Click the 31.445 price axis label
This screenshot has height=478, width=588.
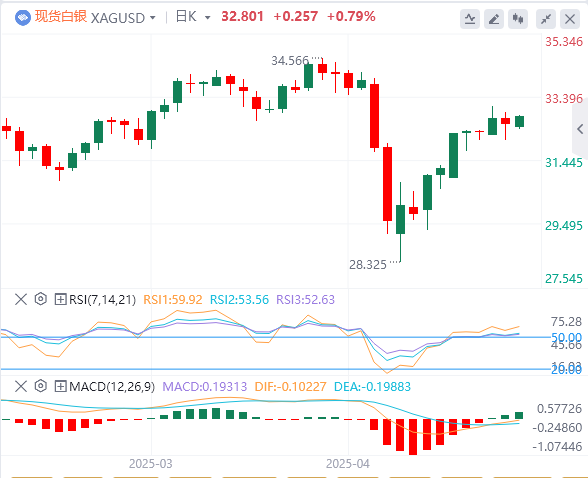564,163
